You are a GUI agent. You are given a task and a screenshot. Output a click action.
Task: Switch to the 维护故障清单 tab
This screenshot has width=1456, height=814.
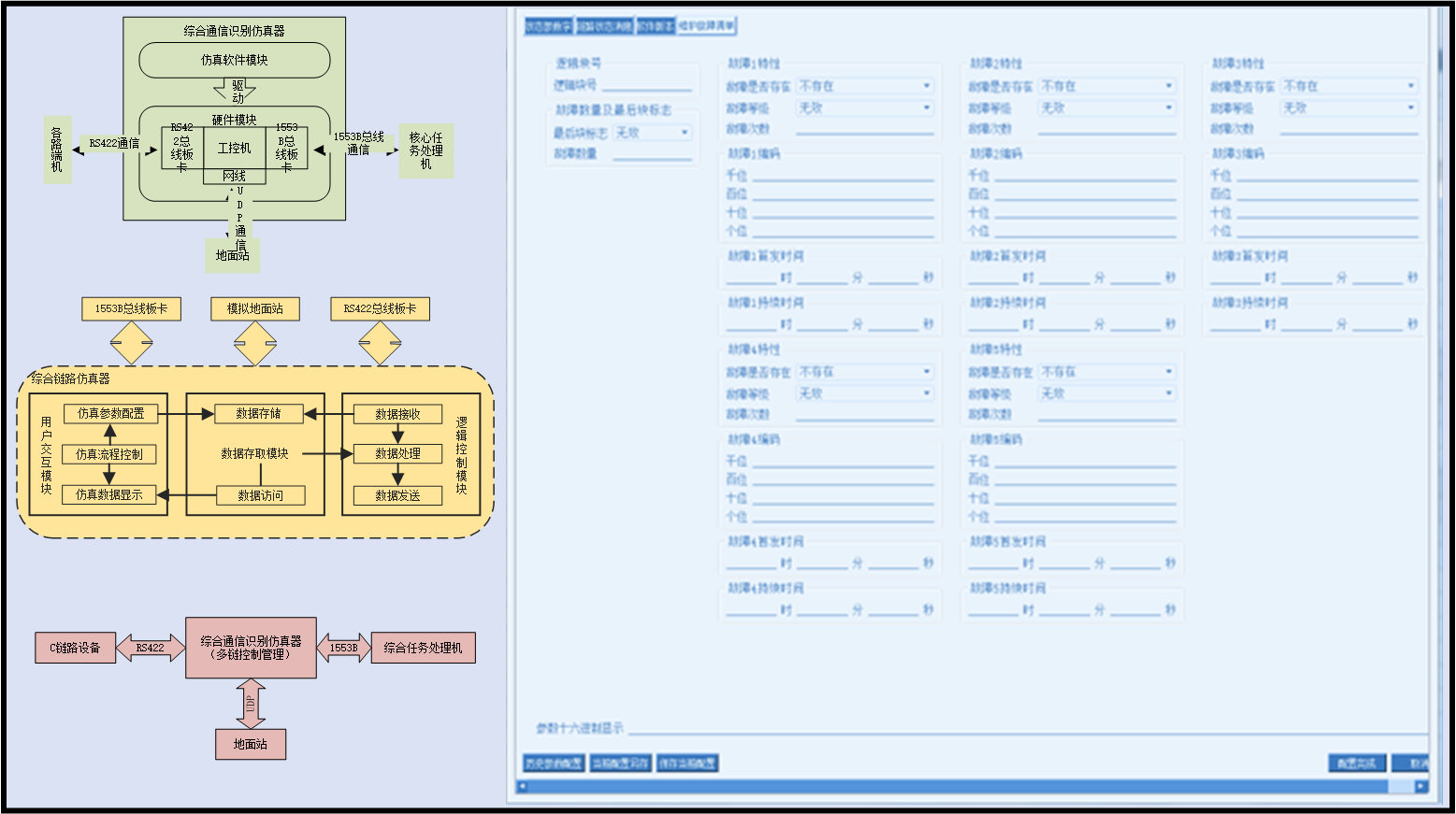click(x=707, y=26)
